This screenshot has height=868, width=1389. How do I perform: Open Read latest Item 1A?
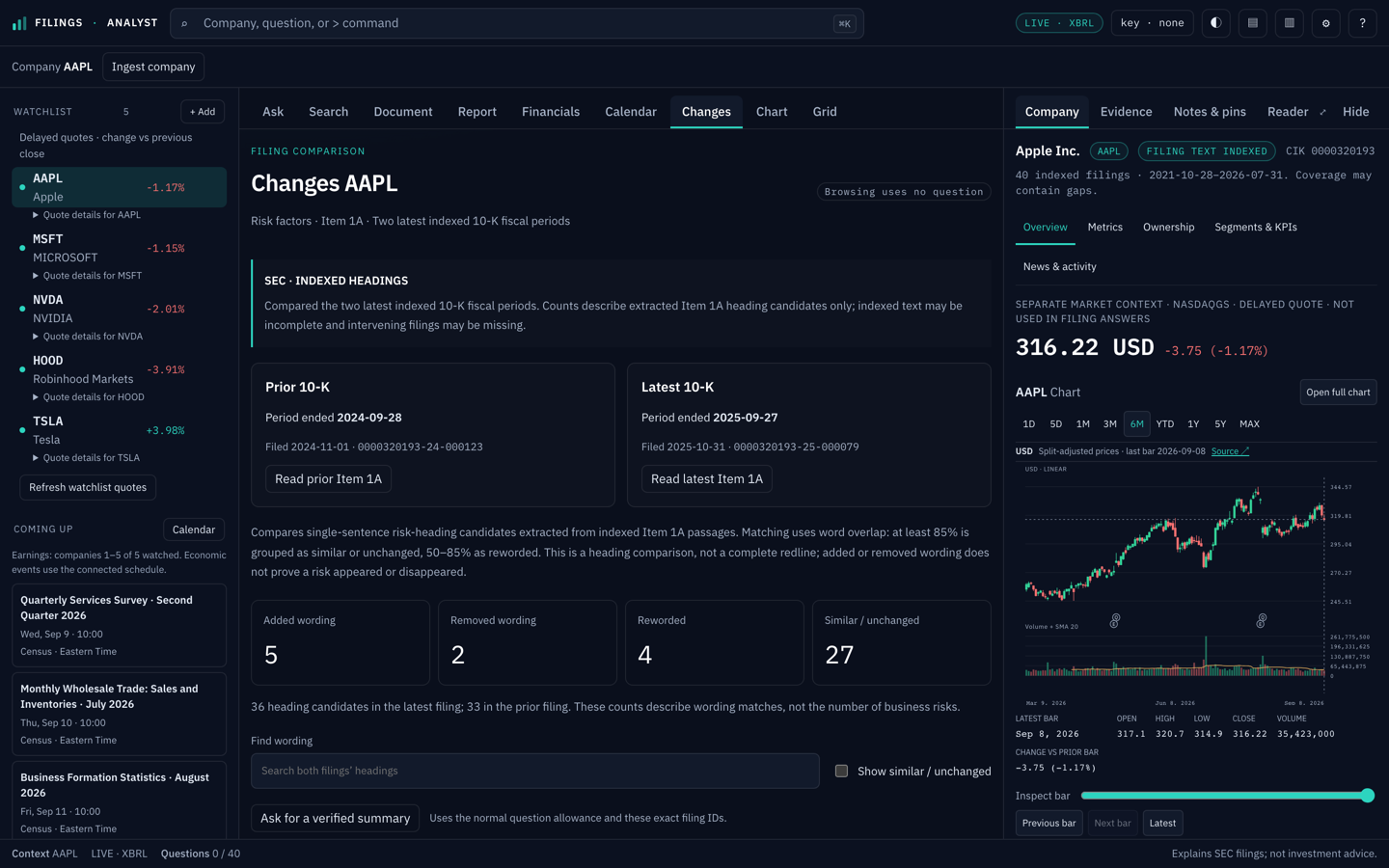pos(707,479)
